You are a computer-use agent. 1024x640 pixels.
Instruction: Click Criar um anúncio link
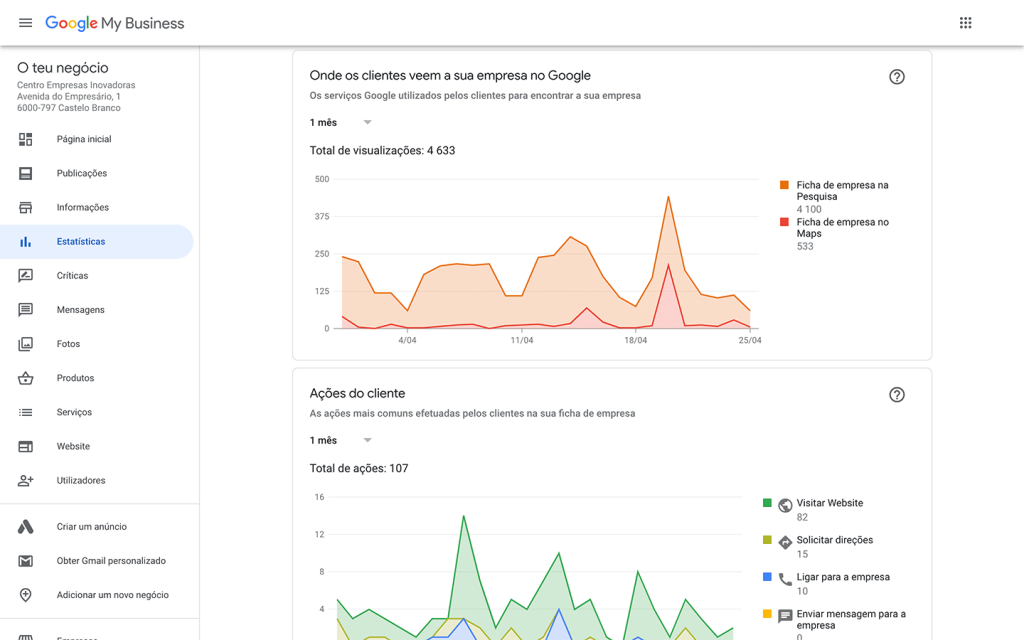[x=91, y=526]
